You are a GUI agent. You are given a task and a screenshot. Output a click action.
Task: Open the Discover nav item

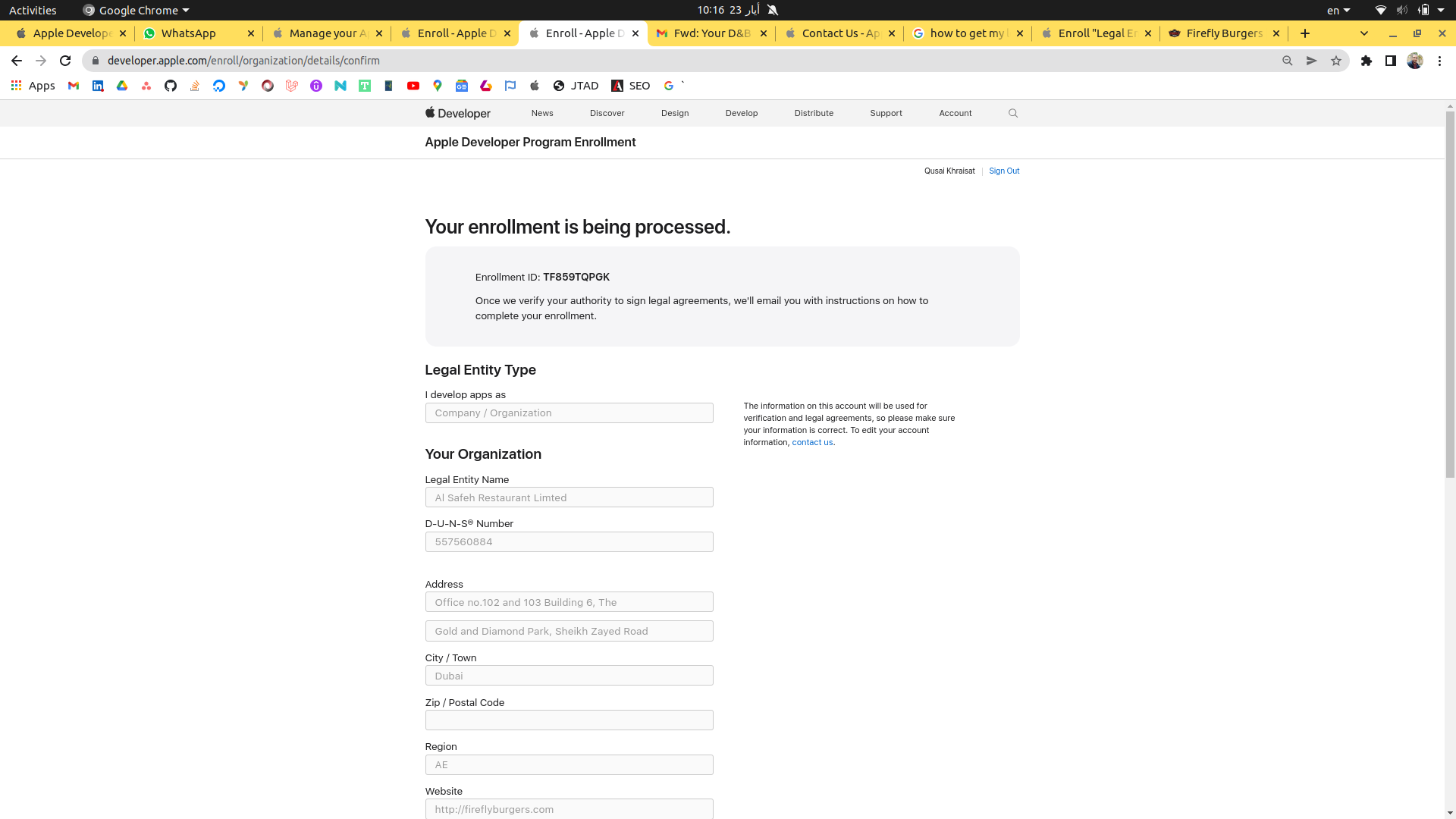607,113
